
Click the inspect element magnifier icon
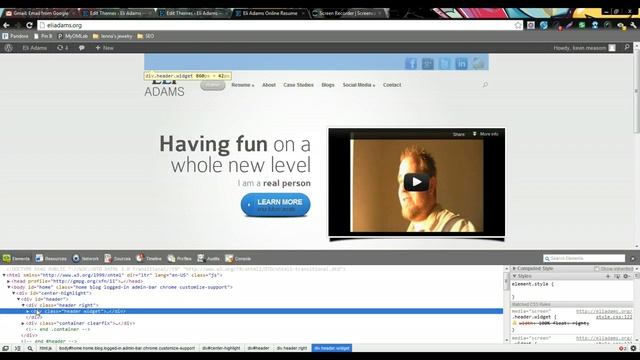(x=30, y=348)
